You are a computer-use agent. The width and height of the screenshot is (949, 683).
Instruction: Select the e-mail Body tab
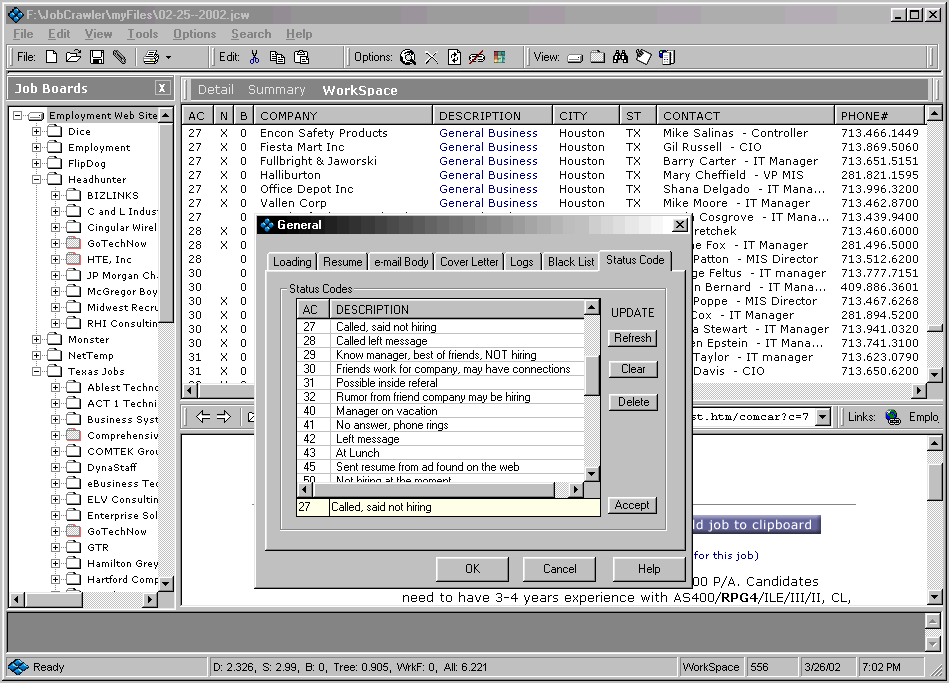[x=401, y=262]
